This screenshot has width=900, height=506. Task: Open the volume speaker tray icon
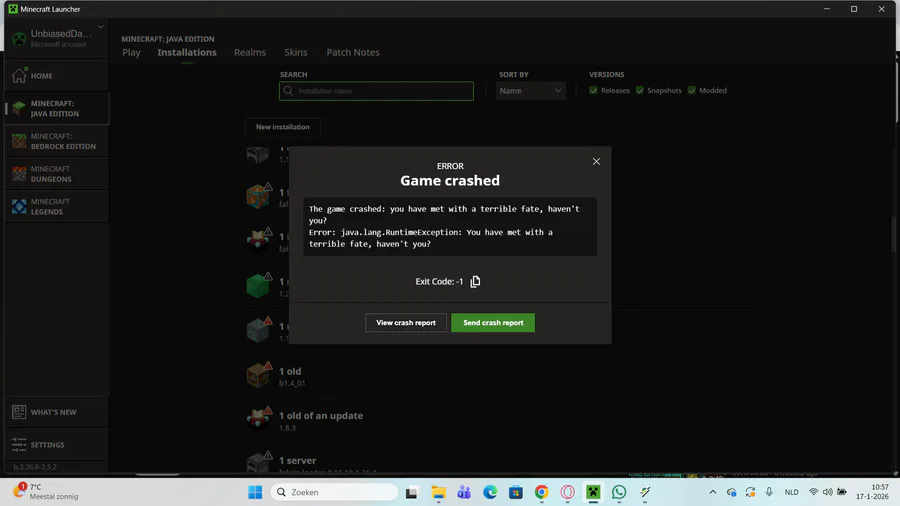click(828, 492)
